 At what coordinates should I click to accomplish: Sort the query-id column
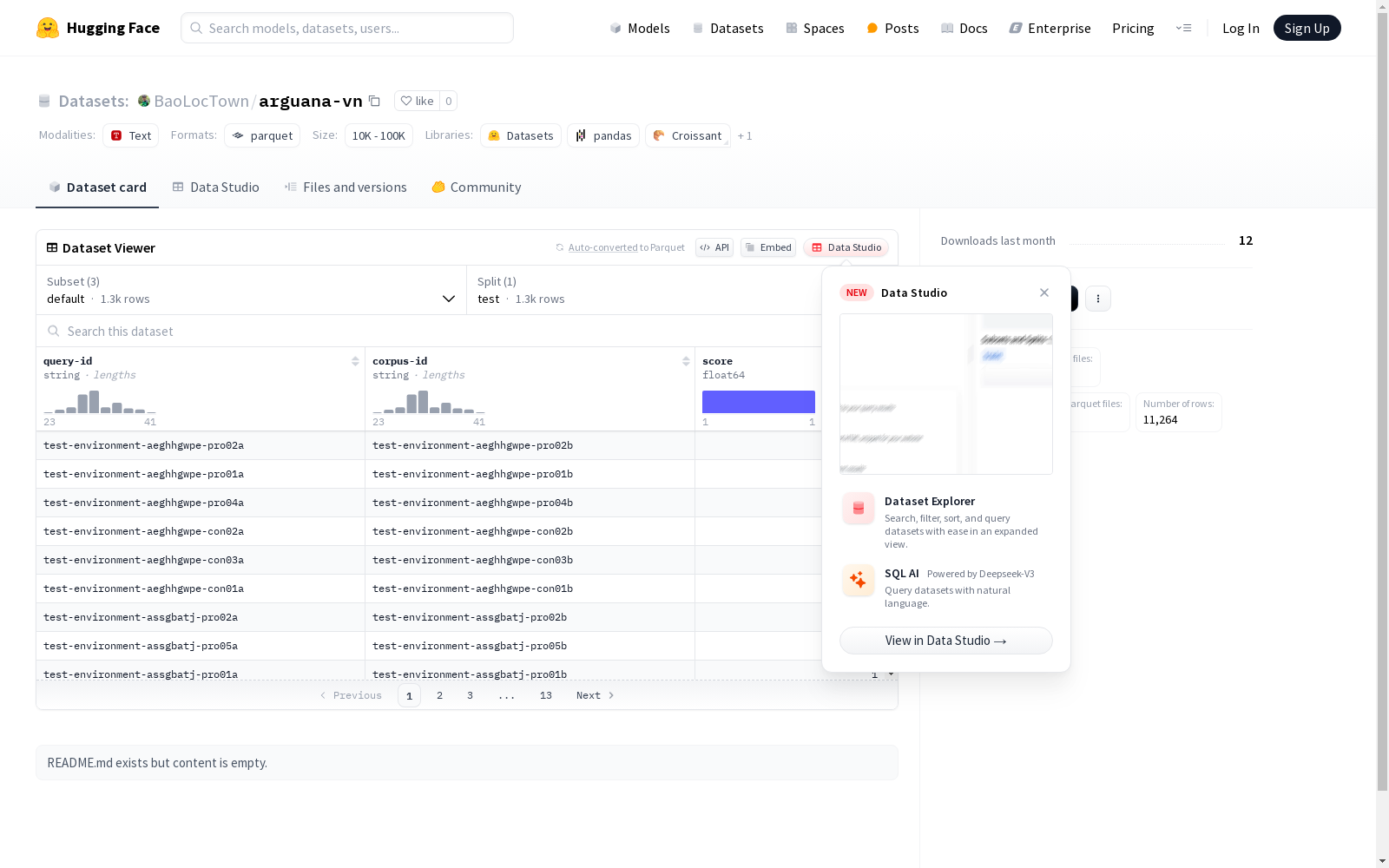tap(355, 361)
